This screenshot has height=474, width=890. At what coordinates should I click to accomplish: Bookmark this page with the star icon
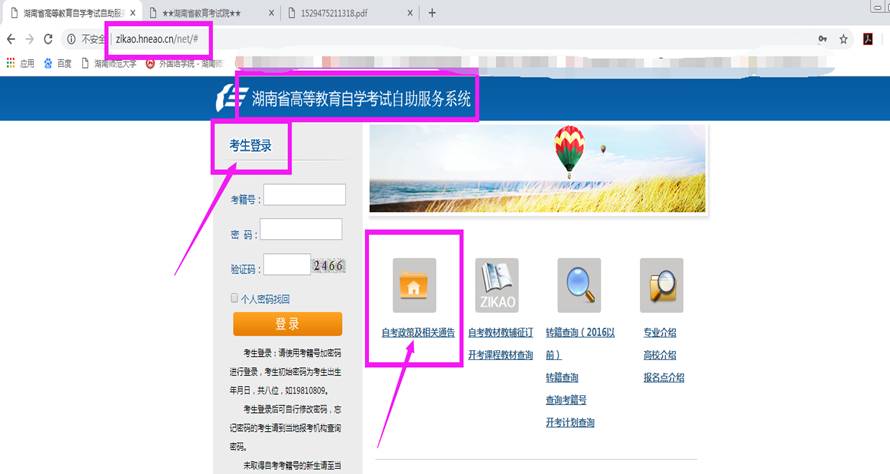(x=843, y=39)
